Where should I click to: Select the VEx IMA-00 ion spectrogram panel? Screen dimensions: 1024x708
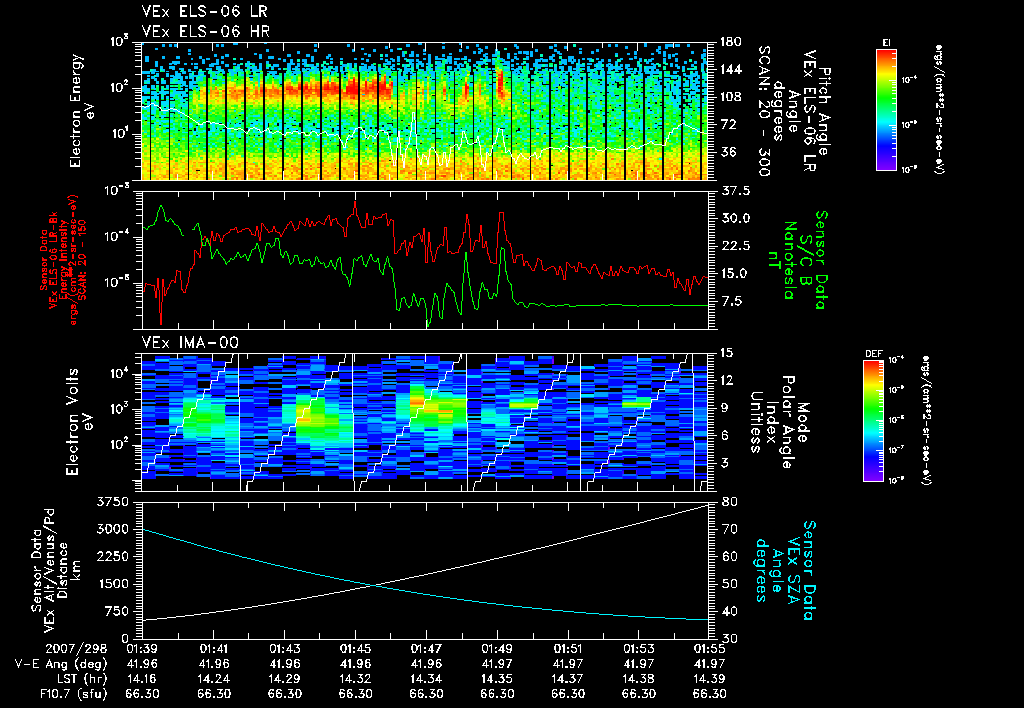(x=424, y=421)
